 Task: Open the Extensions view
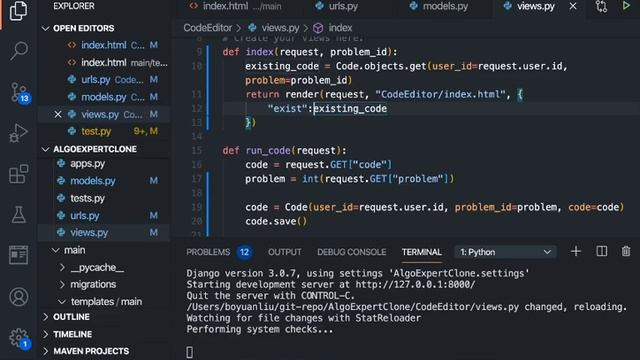pyautogui.click(x=18, y=174)
